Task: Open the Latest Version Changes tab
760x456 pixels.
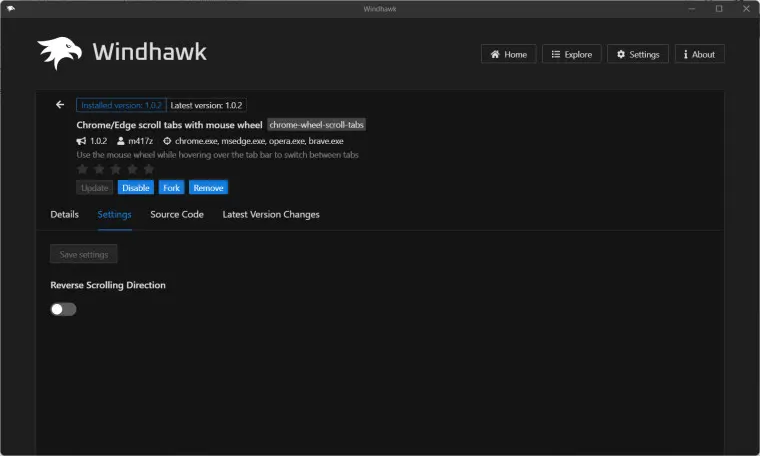Action: tap(271, 214)
